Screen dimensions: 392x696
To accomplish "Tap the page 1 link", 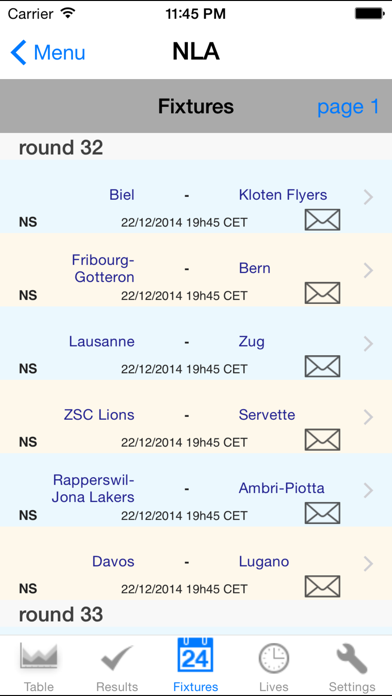I will click(348, 107).
